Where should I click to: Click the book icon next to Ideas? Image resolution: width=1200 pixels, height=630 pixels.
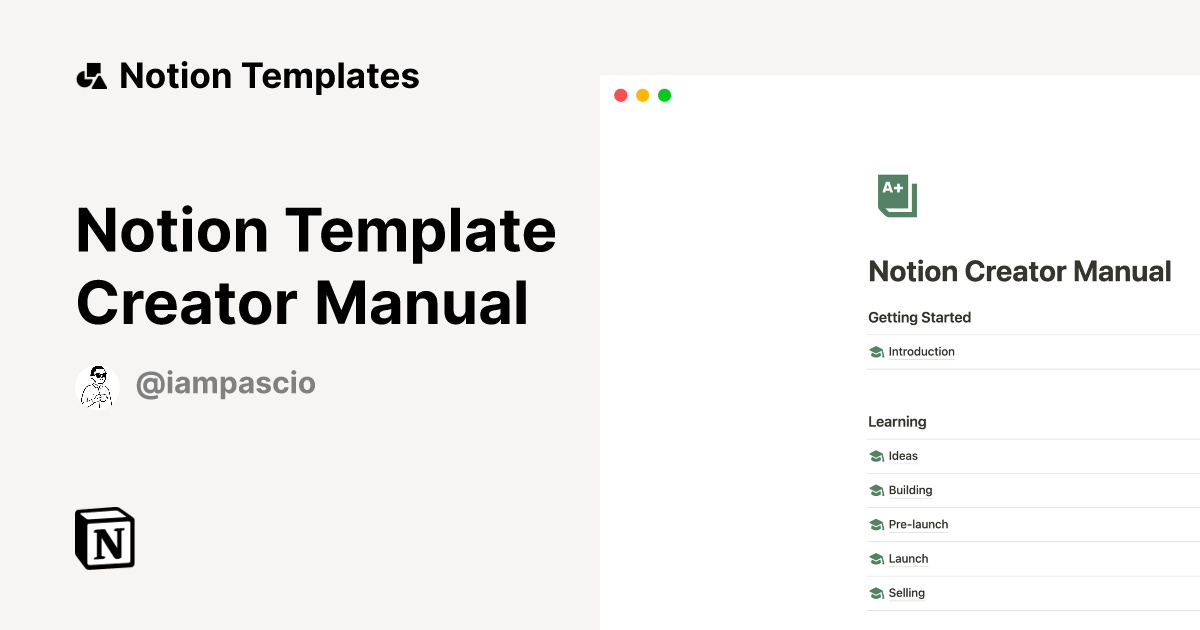click(x=875, y=456)
